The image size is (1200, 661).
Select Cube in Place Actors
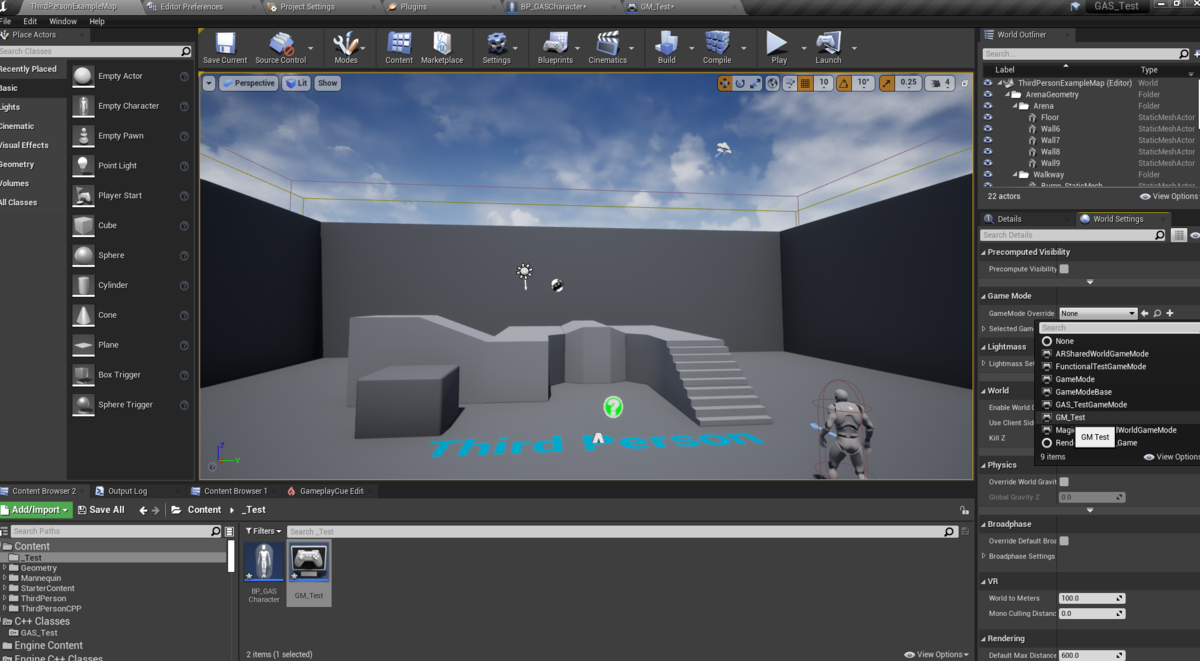pyautogui.click(x=129, y=226)
